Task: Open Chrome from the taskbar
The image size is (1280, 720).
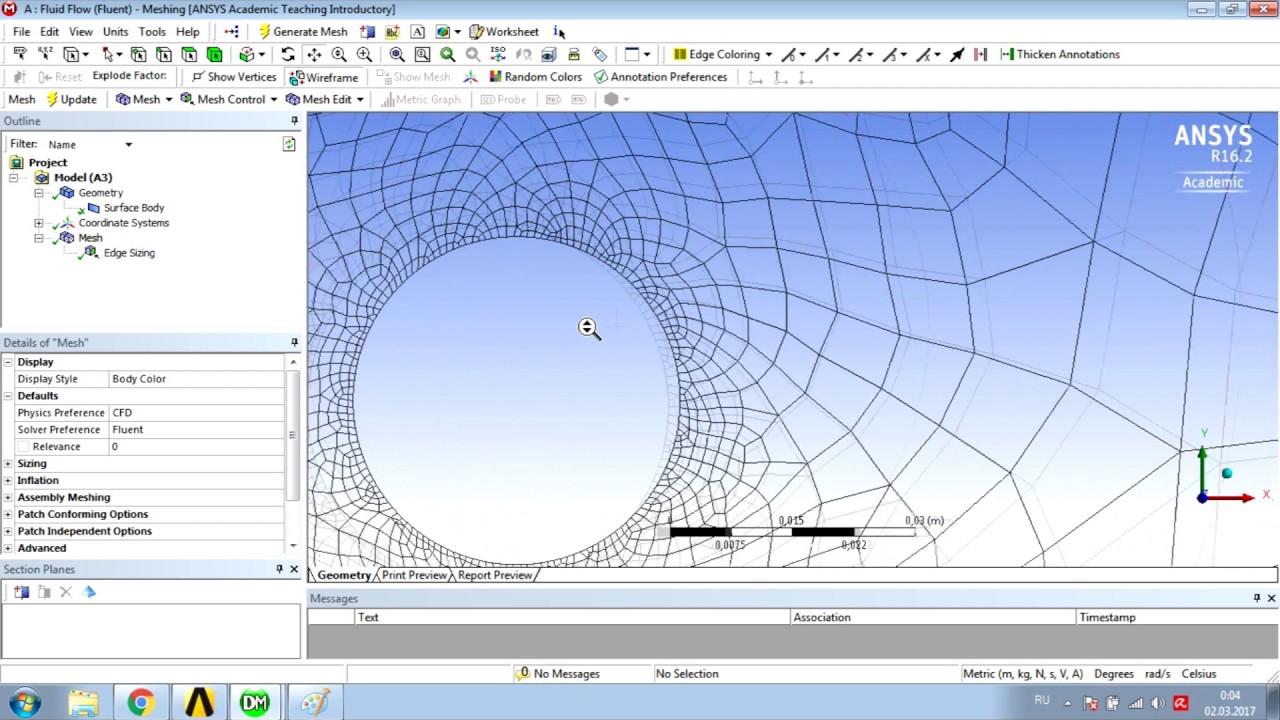Action: point(141,703)
